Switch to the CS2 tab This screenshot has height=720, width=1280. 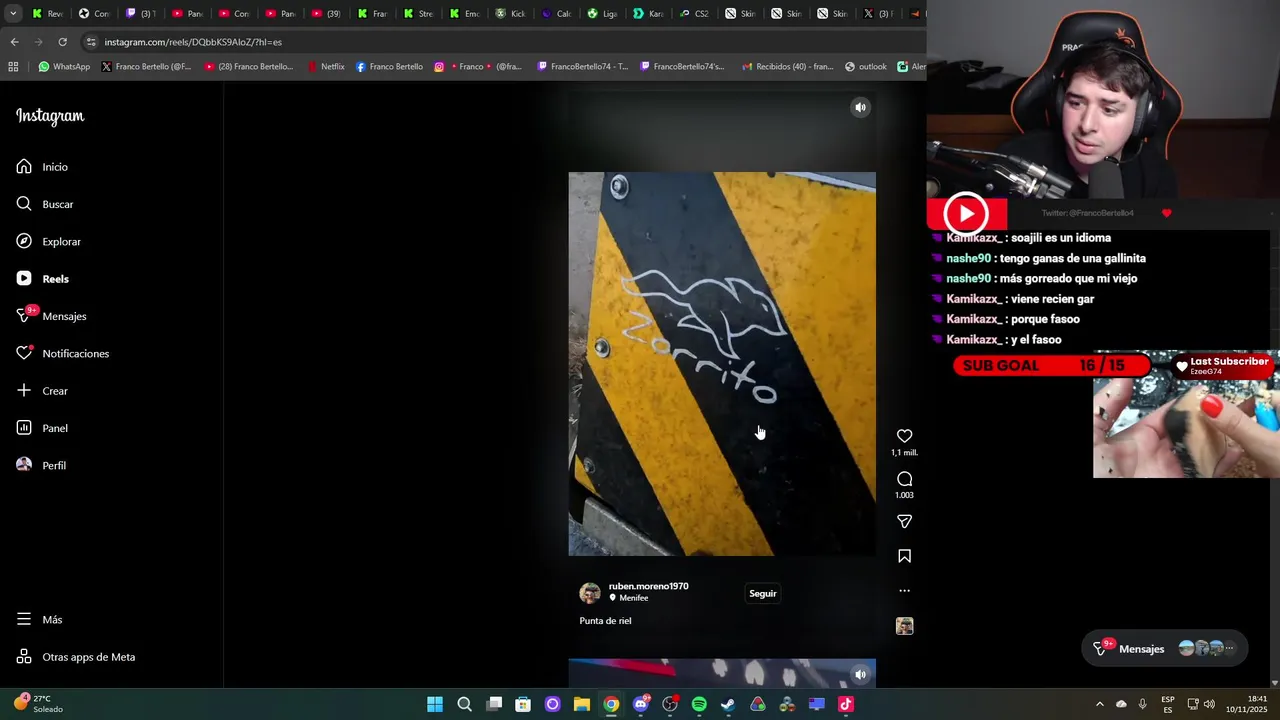coord(693,13)
